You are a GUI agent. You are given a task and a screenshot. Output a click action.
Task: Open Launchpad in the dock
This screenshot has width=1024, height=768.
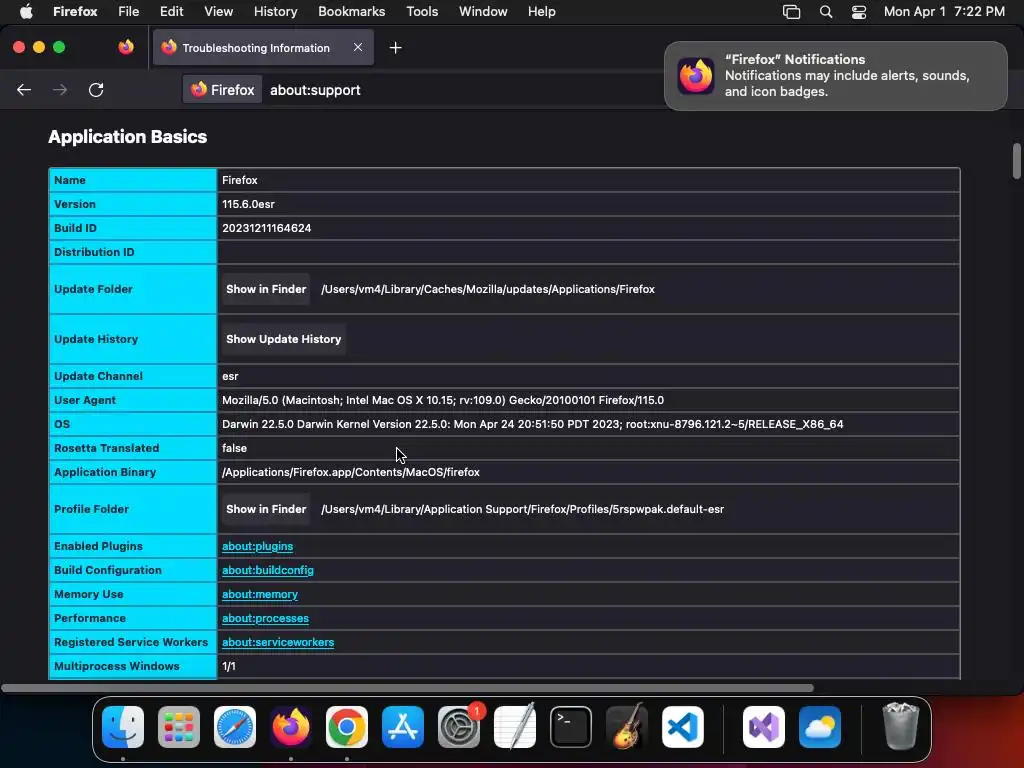click(179, 727)
